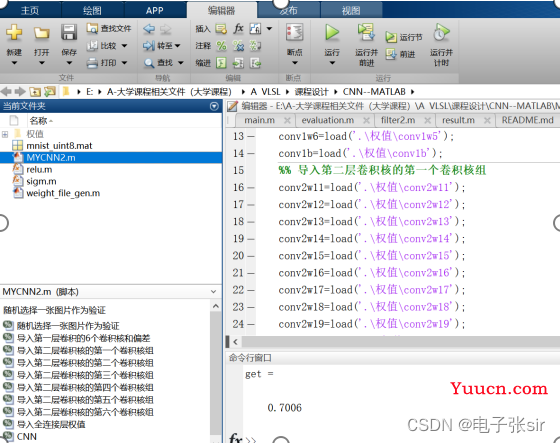Open the insert options dropdown arrow
Viewport: 560px width, 443px height.
(x=269, y=29)
